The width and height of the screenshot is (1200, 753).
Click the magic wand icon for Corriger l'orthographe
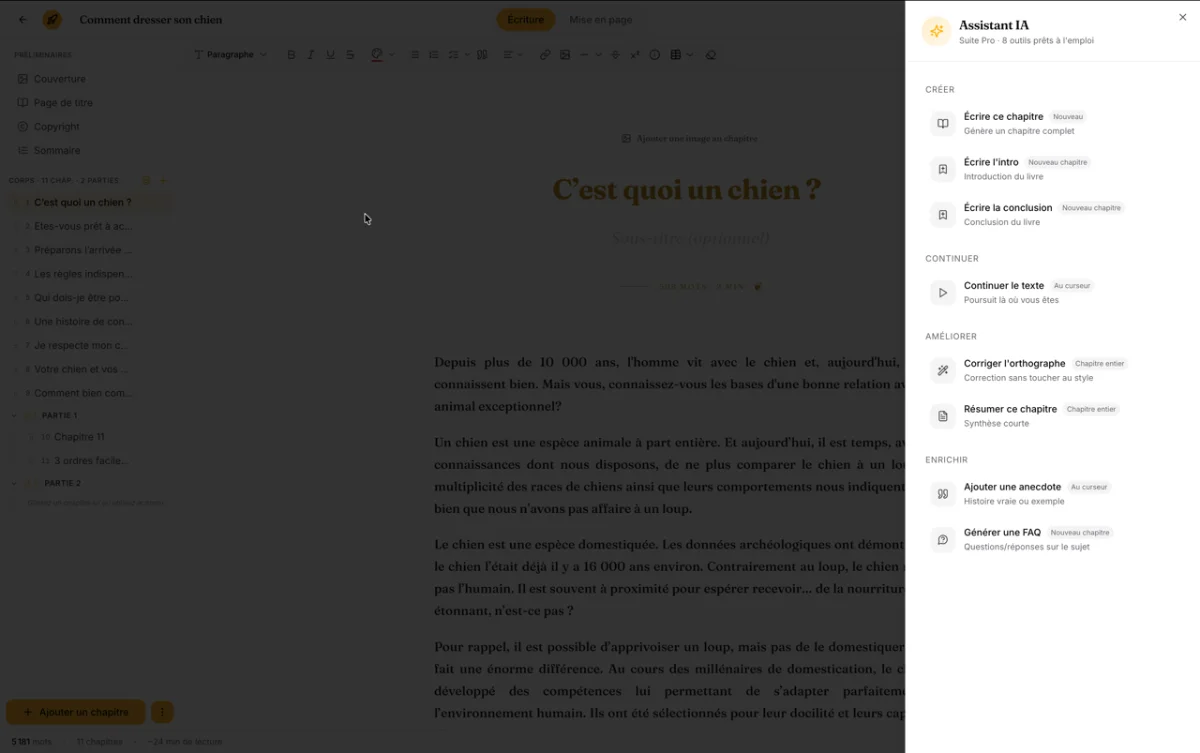[942, 371]
